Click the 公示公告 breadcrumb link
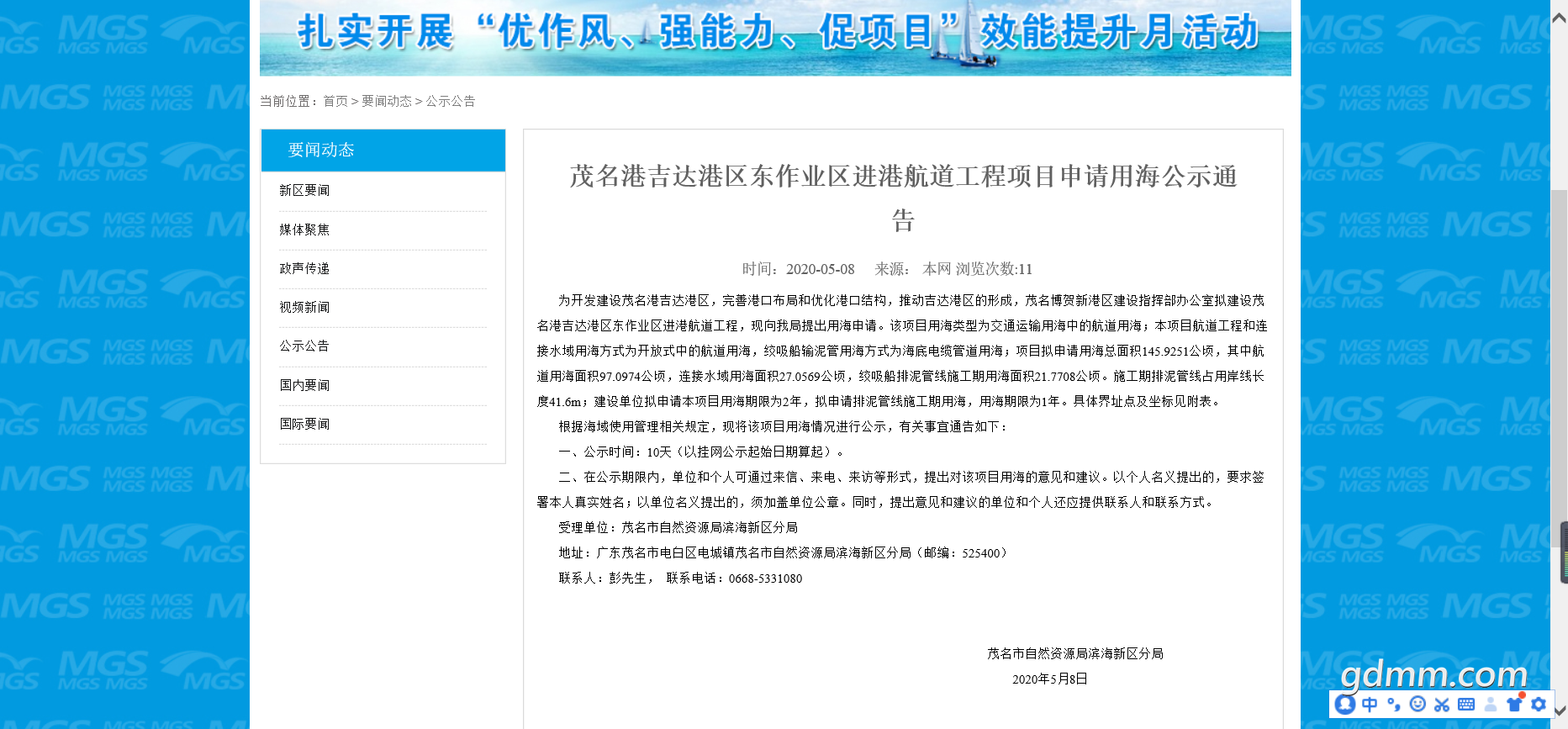 point(451,101)
